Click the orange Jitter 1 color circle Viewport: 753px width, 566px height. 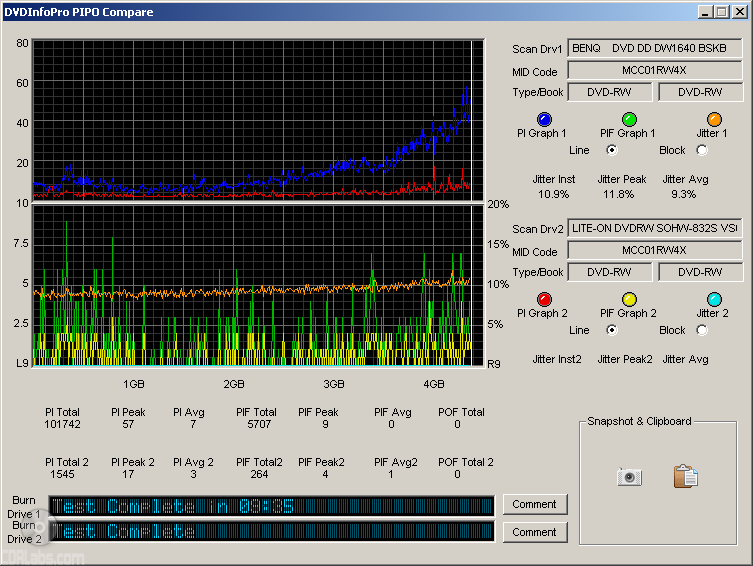pyautogui.click(x=714, y=119)
